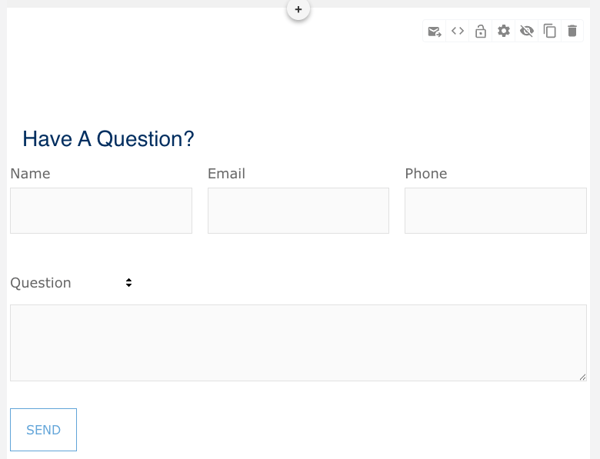Viewport: 600px width, 459px height.
Task: Select the Email field label
Action: click(x=227, y=174)
